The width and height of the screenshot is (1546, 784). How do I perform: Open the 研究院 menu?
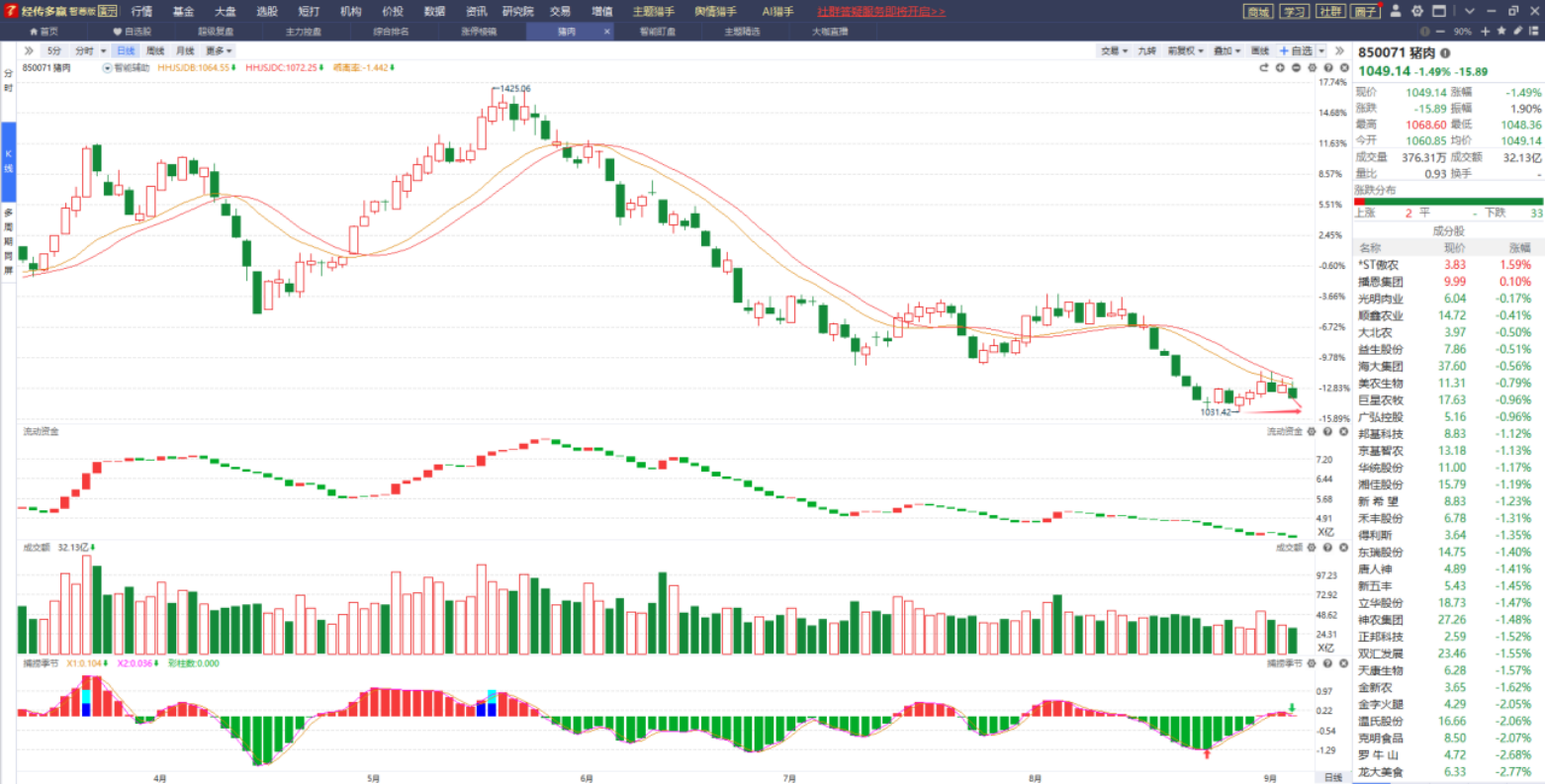(x=517, y=11)
